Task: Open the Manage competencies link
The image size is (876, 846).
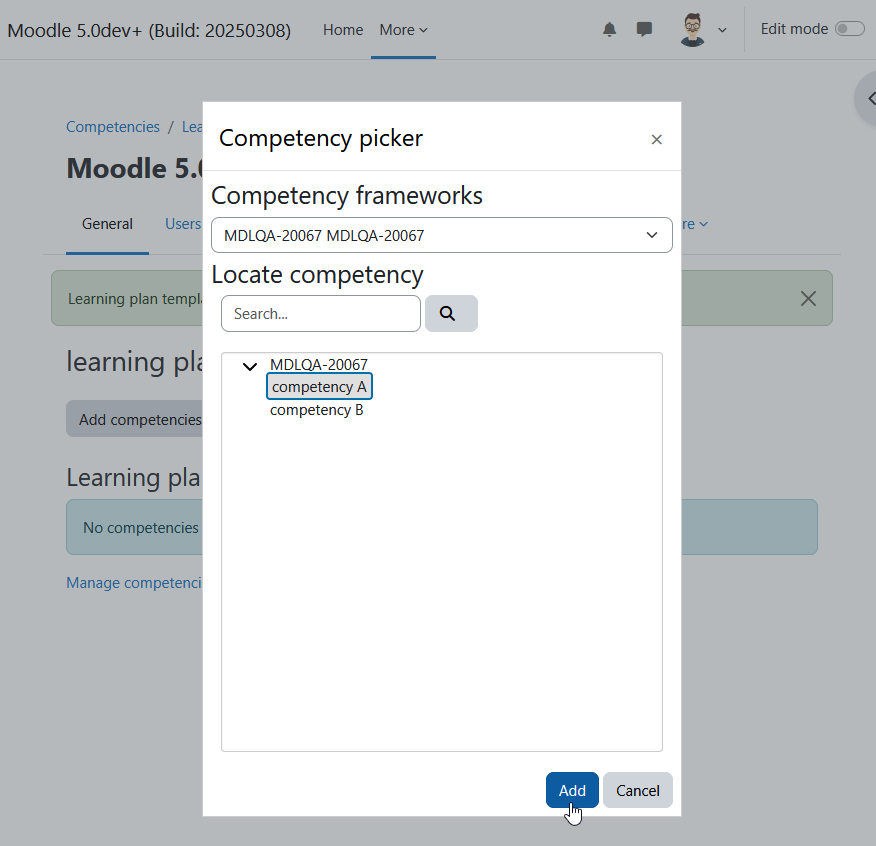Action: [x=134, y=583]
